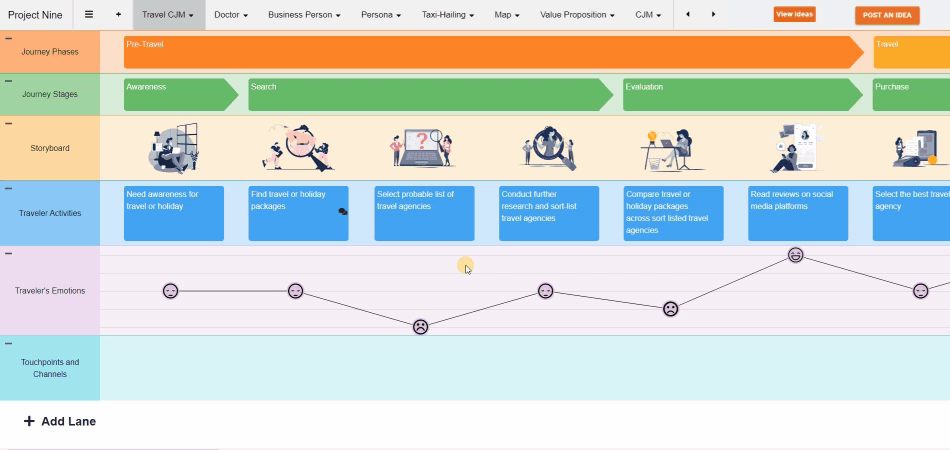The width and height of the screenshot is (950, 450).
Task: Switch to the Doctor tab
Action: click(231, 15)
